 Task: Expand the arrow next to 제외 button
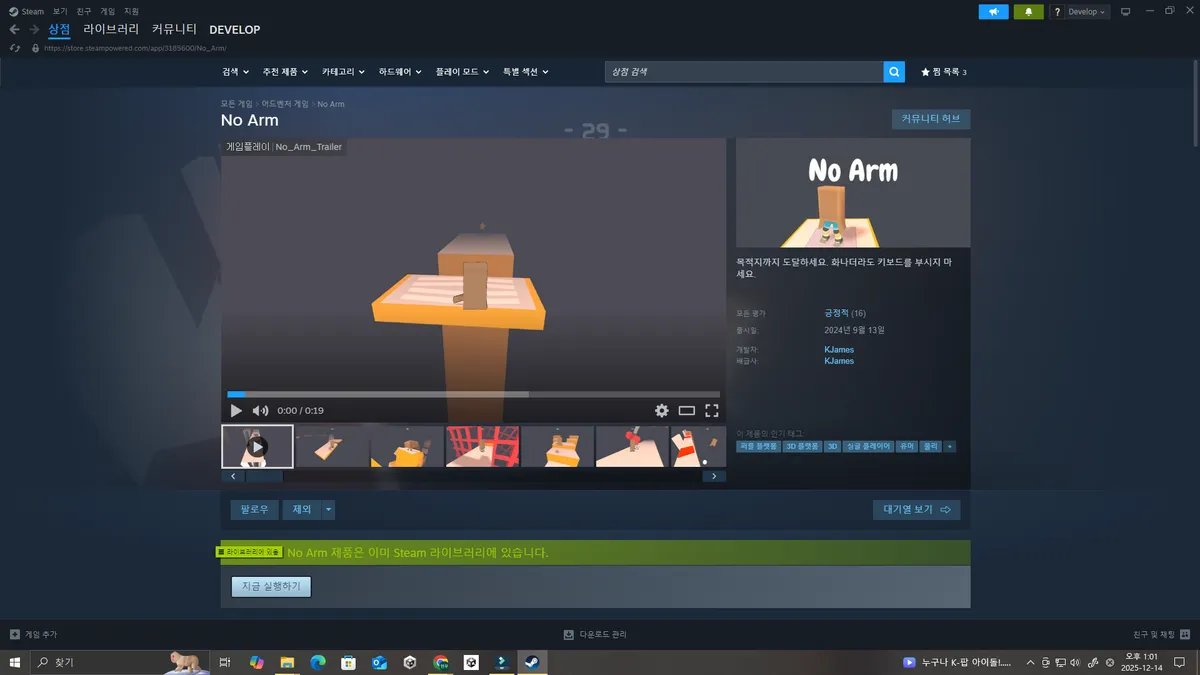pyautogui.click(x=329, y=510)
